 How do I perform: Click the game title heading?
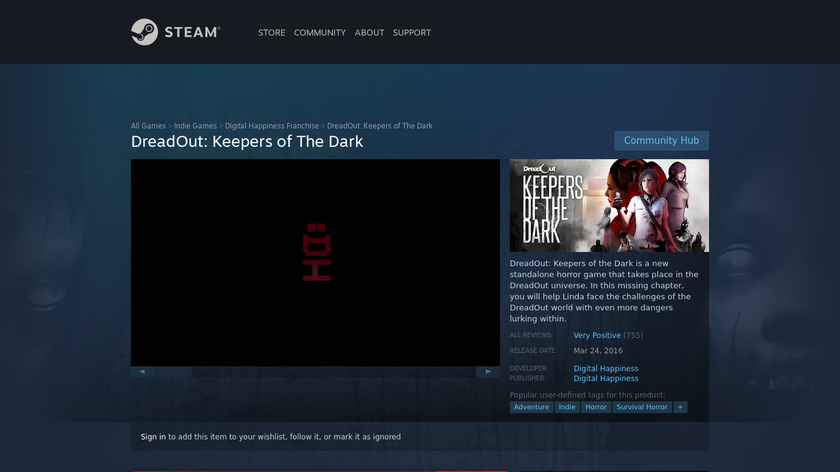(247, 141)
